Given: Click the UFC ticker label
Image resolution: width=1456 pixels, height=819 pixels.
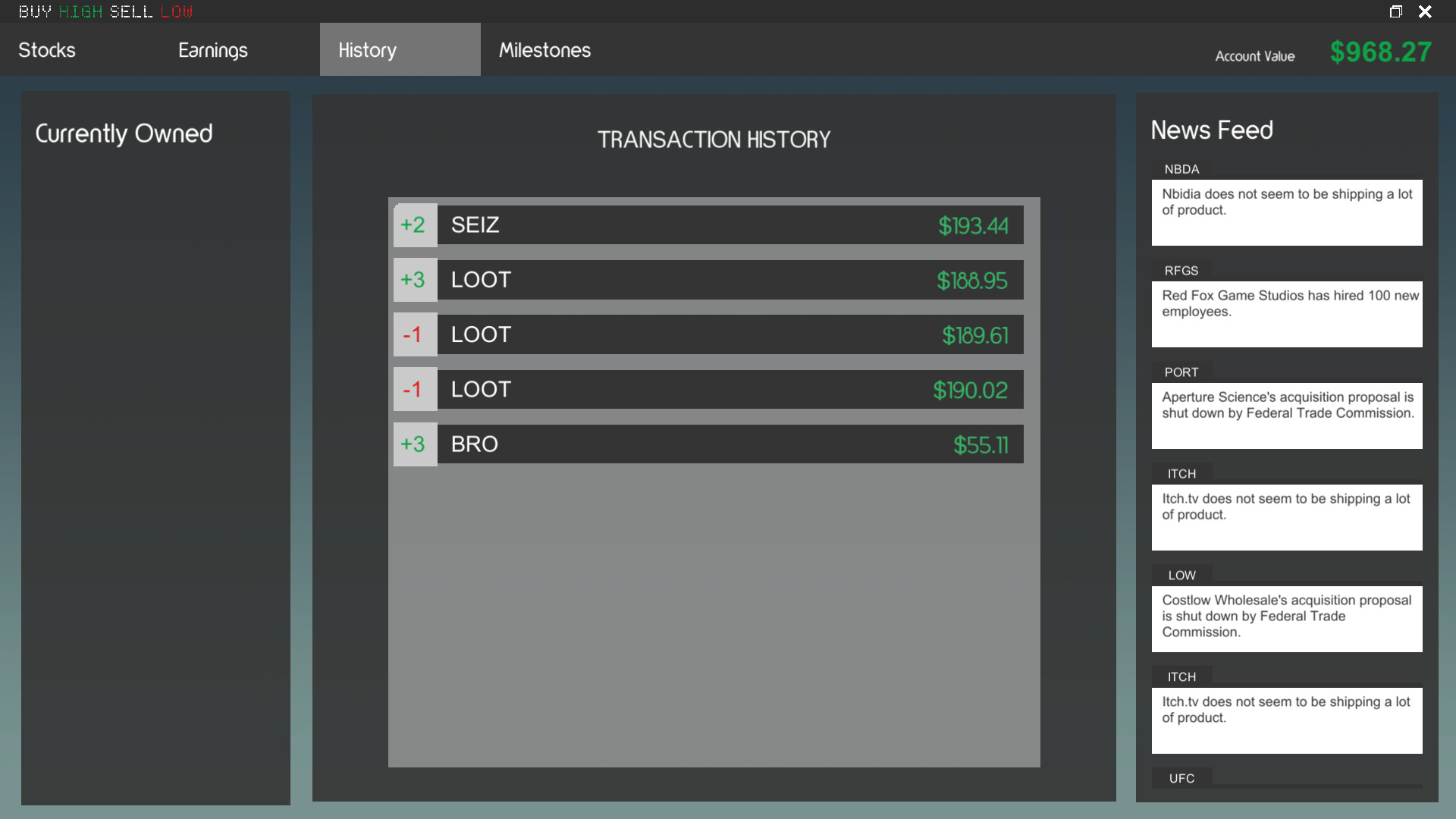Looking at the screenshot, I should [x=1181, y=778].
